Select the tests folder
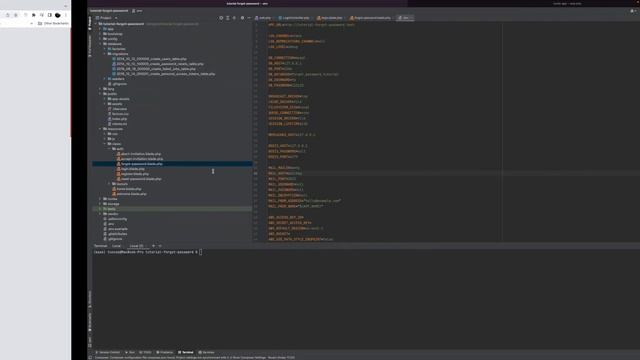640x360 pixels. (x=109, y=209)
